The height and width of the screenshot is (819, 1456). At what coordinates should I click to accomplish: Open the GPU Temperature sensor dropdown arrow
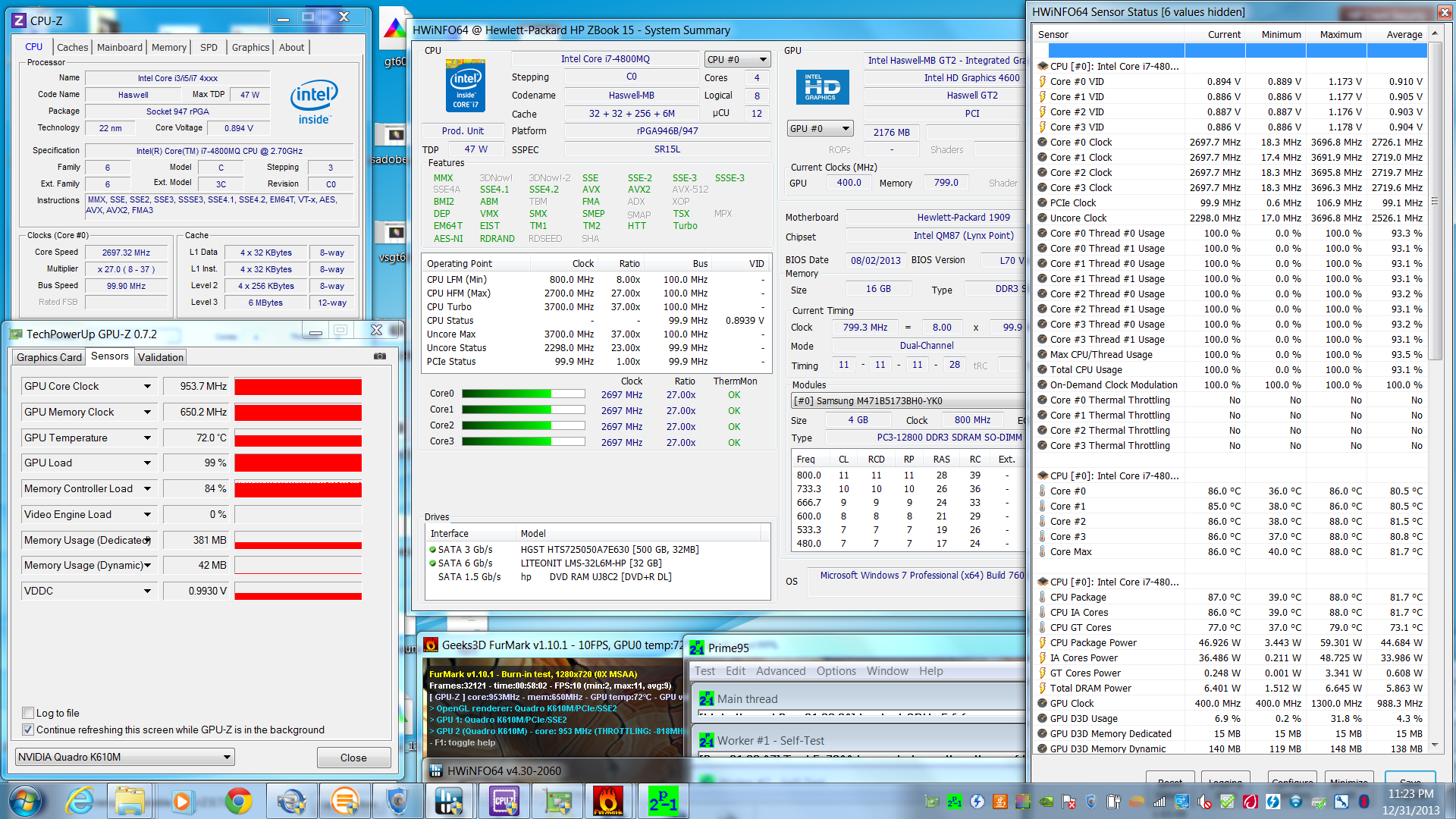pyautogui.click(x=147, y=438)
